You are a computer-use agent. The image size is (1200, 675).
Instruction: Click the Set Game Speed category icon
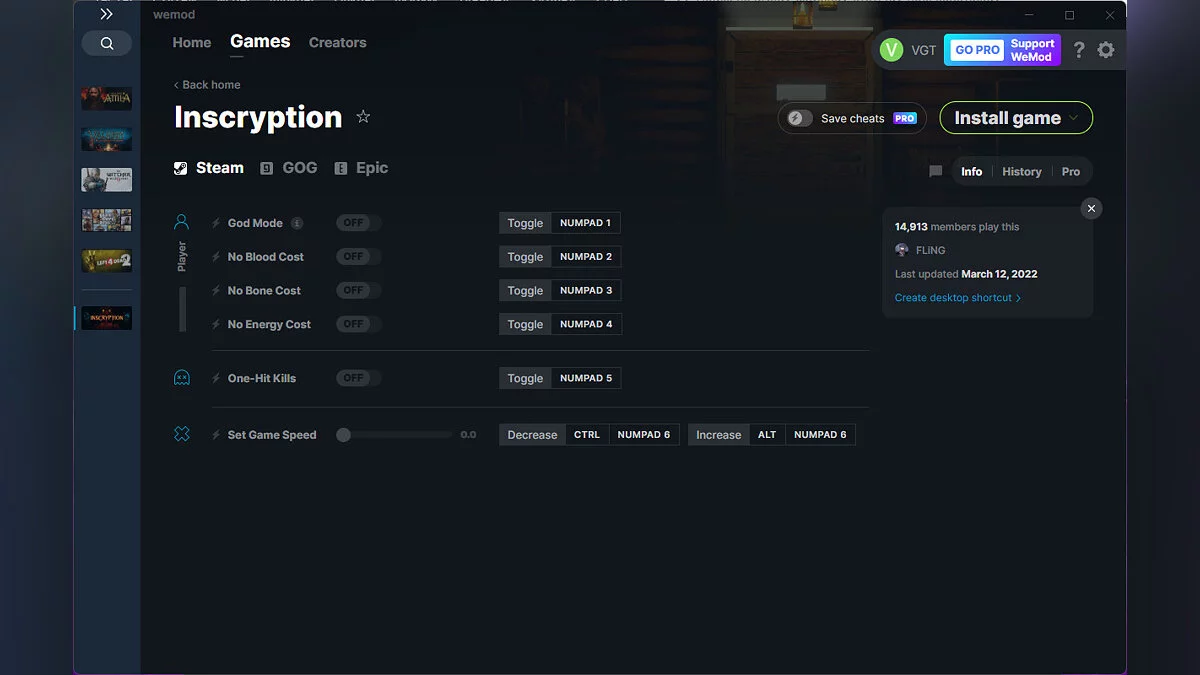click(181, 434)
